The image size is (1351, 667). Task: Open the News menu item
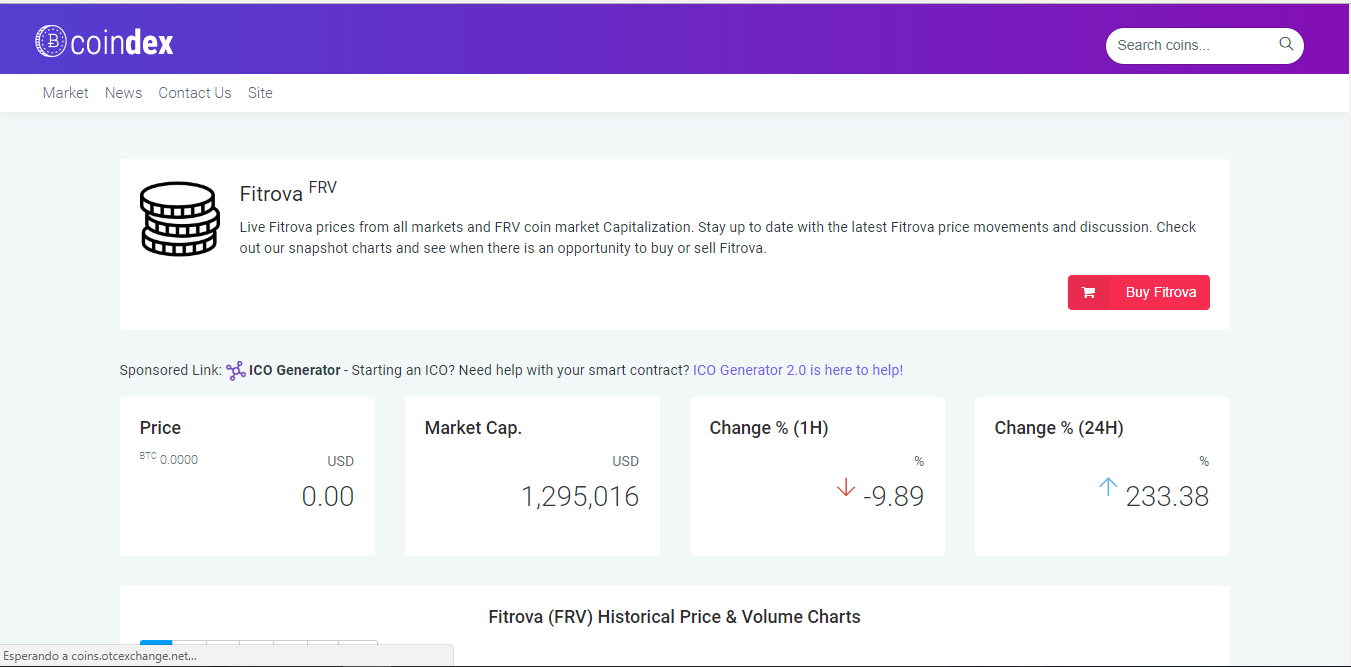(123, 93)
